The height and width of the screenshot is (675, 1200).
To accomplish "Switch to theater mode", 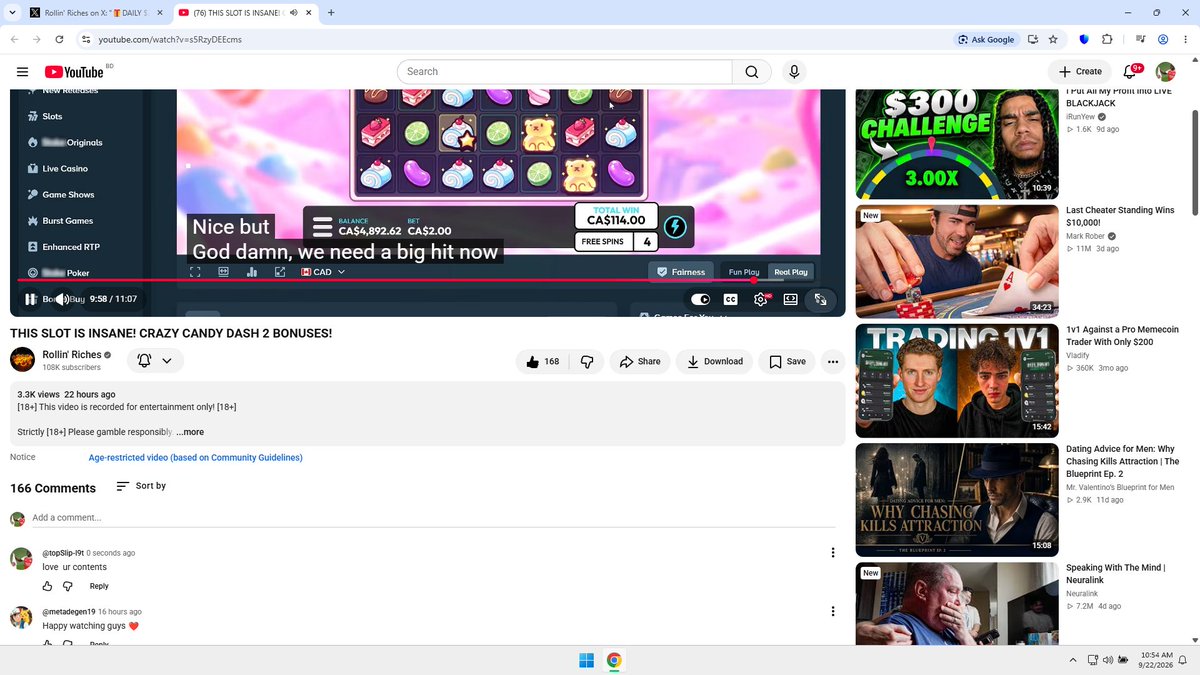I will 790,299.
